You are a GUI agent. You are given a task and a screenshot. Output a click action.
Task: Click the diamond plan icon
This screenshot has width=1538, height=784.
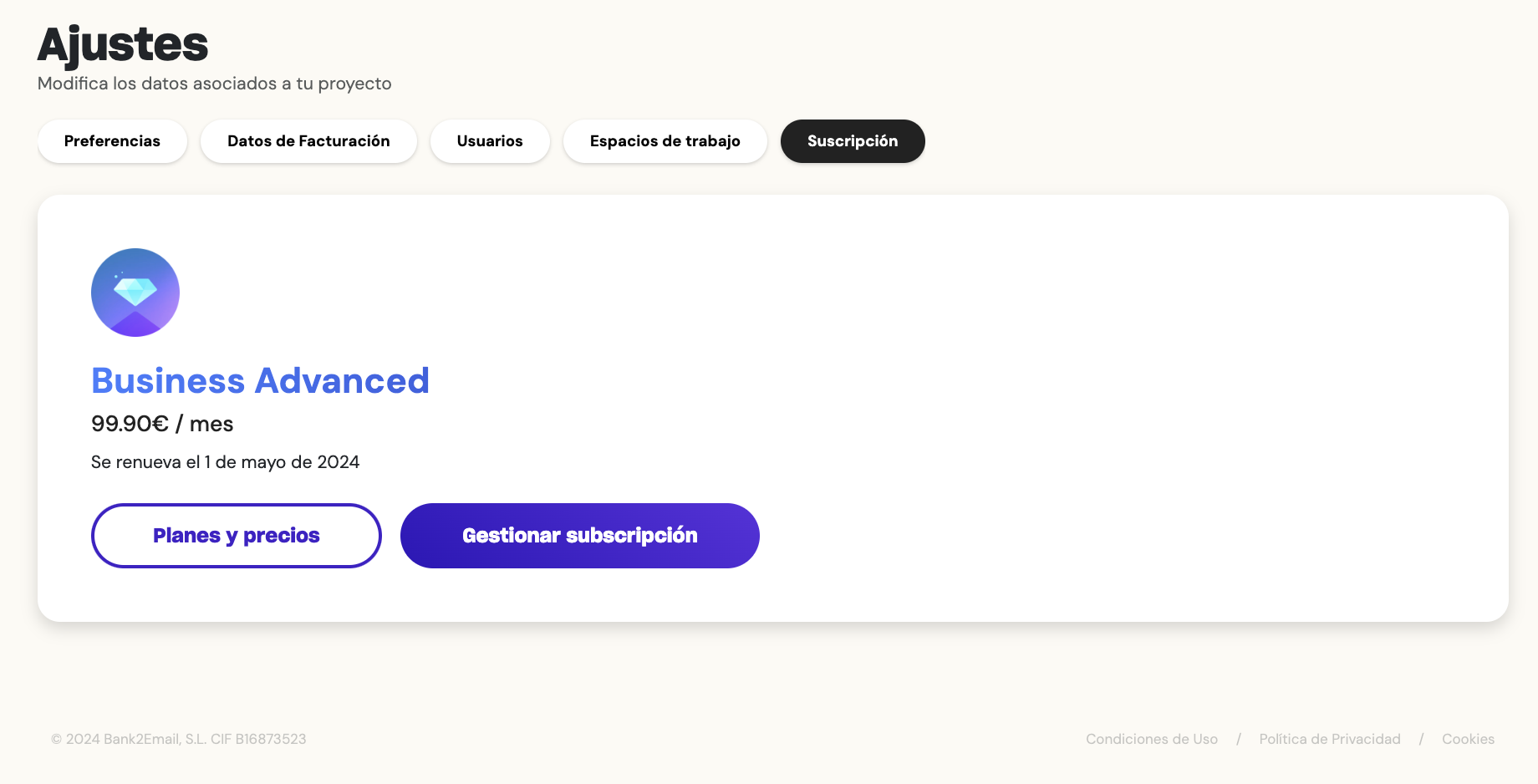(135, 293)
